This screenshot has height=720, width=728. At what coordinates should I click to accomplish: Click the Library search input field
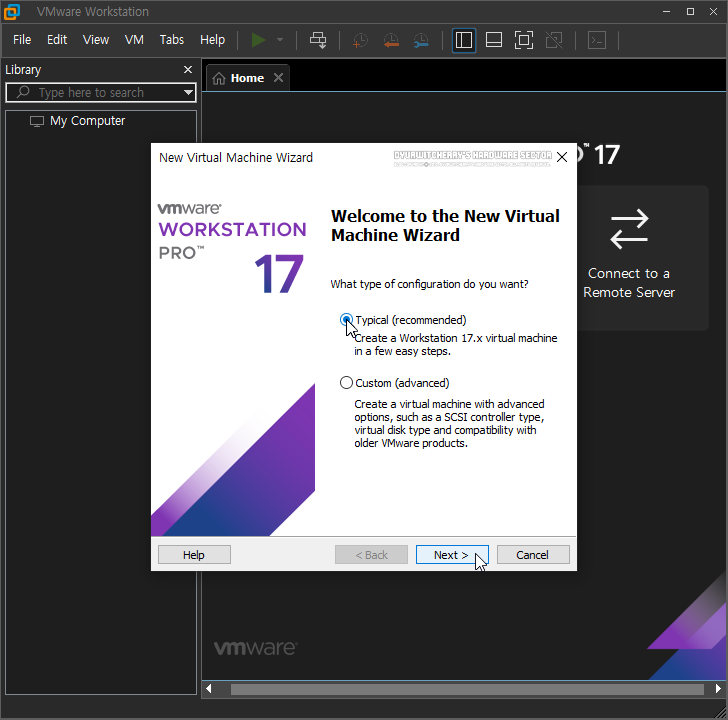pyautogui.click(x=101, y=92)
